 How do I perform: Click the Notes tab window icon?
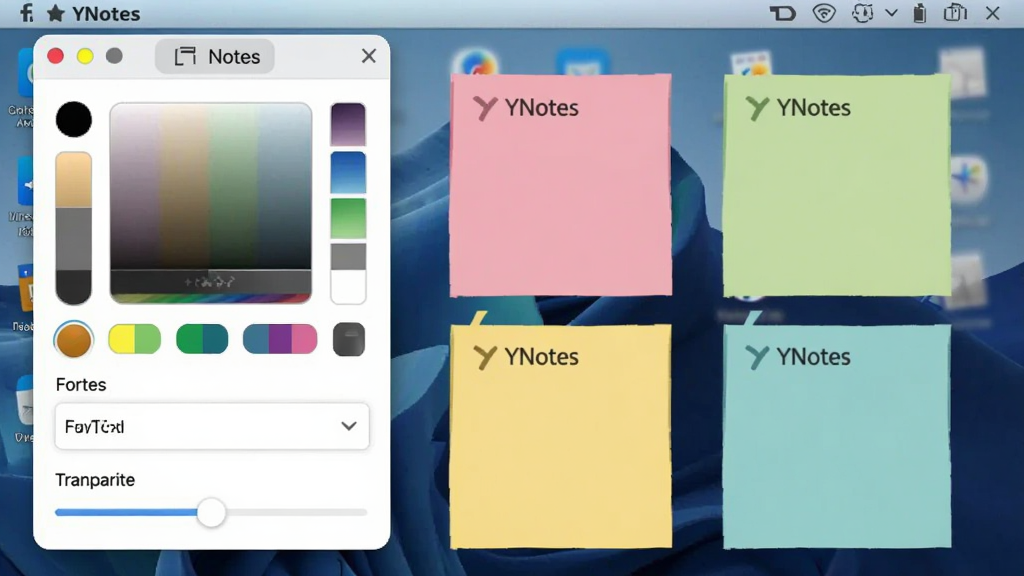185,57
